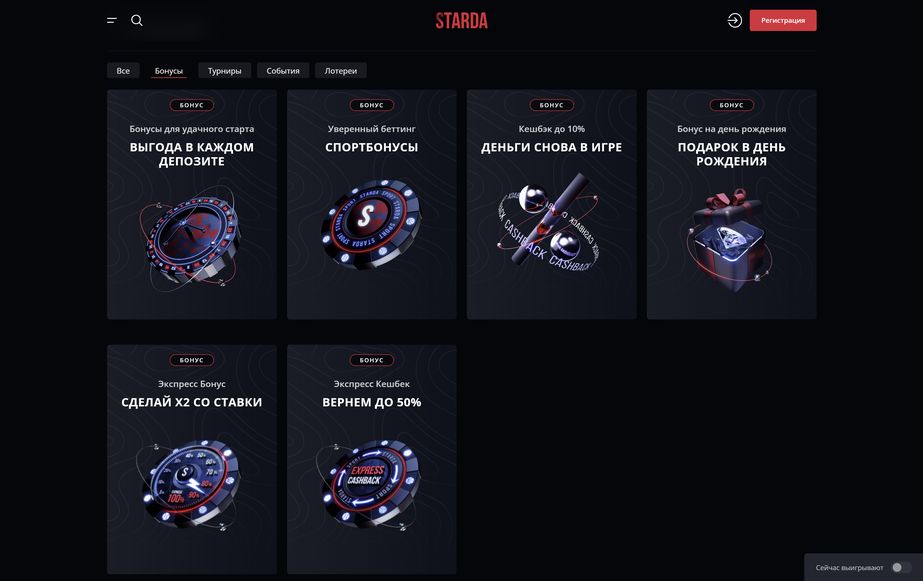Viewport: 923px width, 581px height.
Task: Go to the Лотереи tab
Action: click(341, 71)
